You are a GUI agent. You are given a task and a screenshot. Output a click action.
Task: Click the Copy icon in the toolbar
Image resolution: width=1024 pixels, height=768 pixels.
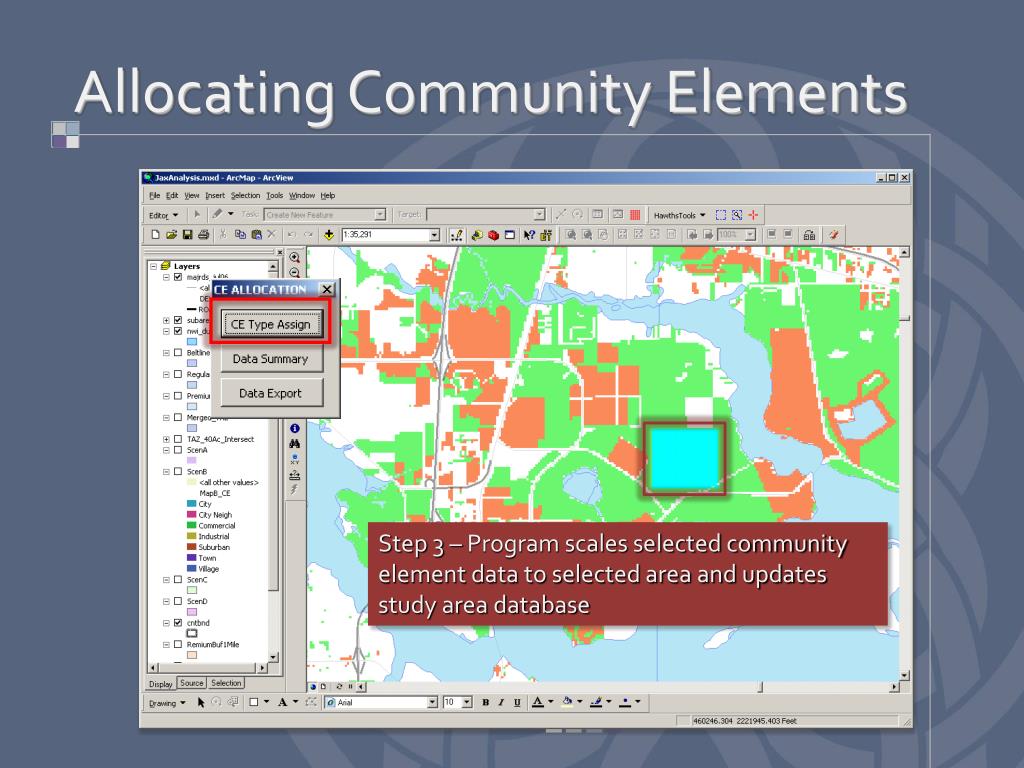[x=240, y=234]
